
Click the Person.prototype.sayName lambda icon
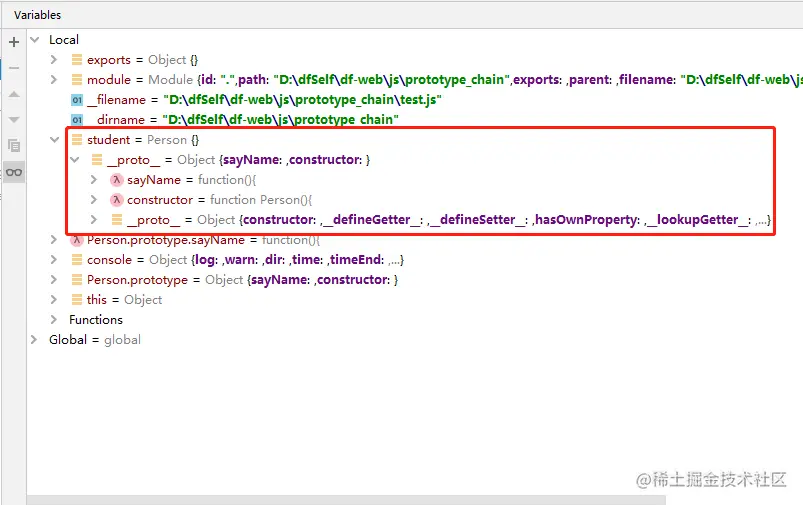click(77, 240)
